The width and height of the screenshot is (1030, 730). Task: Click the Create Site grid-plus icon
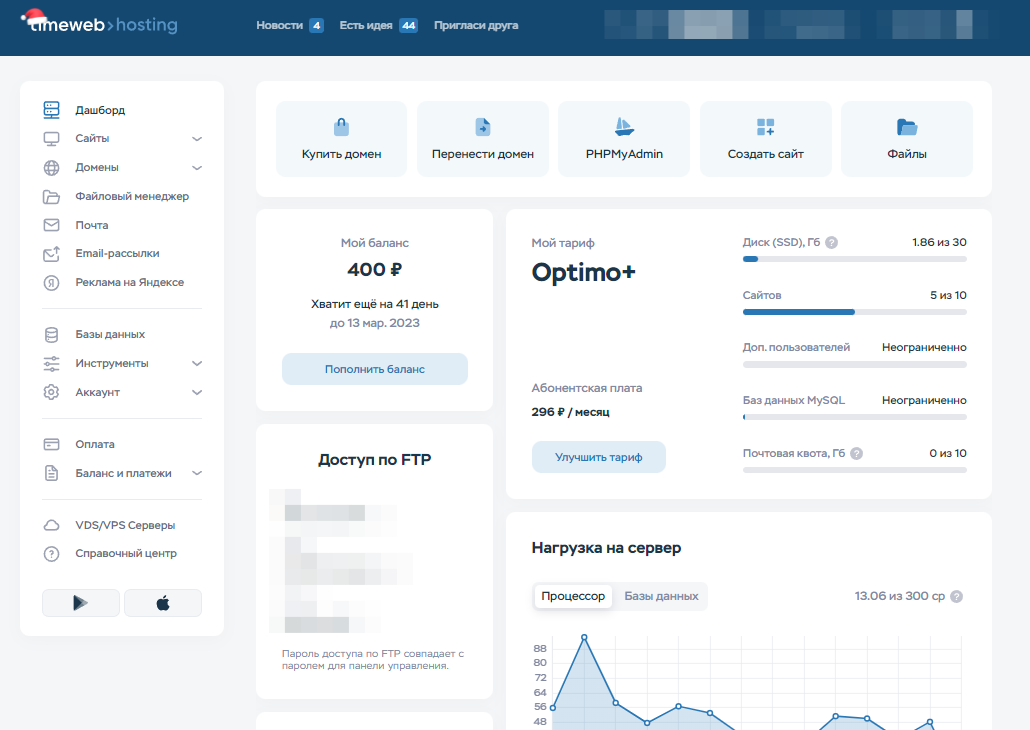[765, 127]
